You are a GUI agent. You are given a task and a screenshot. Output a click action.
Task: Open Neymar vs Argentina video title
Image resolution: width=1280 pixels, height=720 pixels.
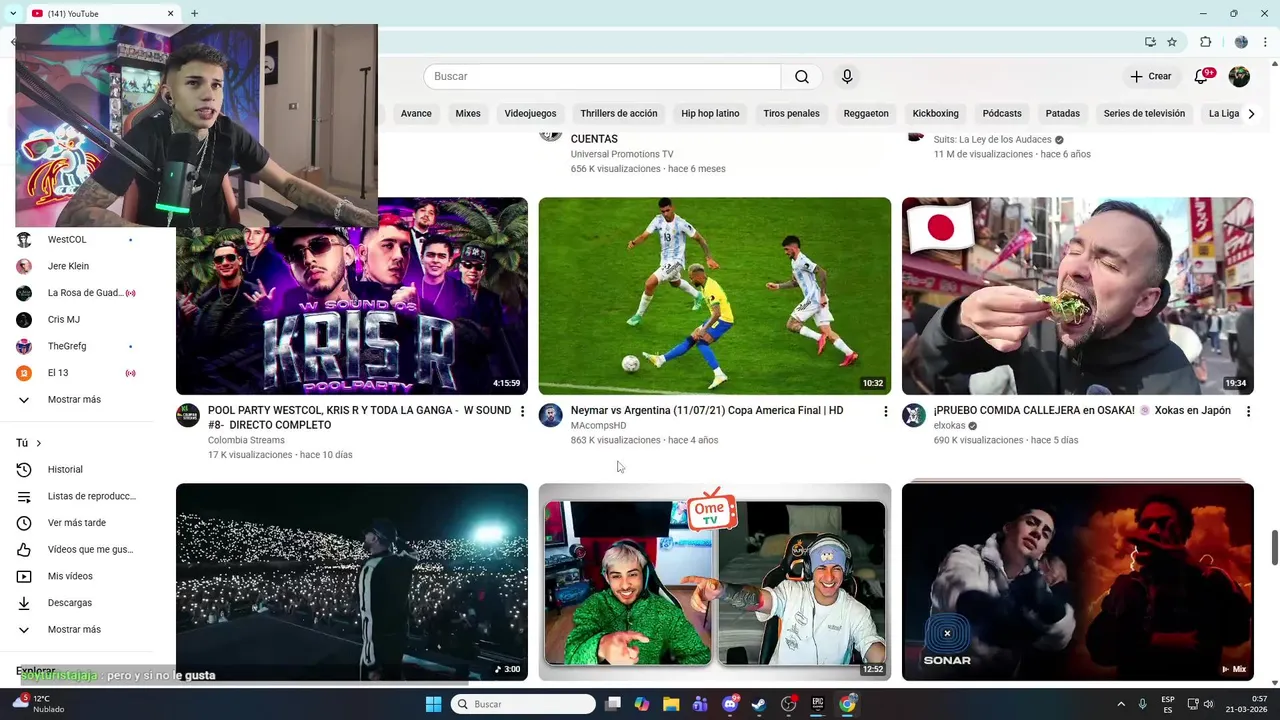(x=707, y=411)
